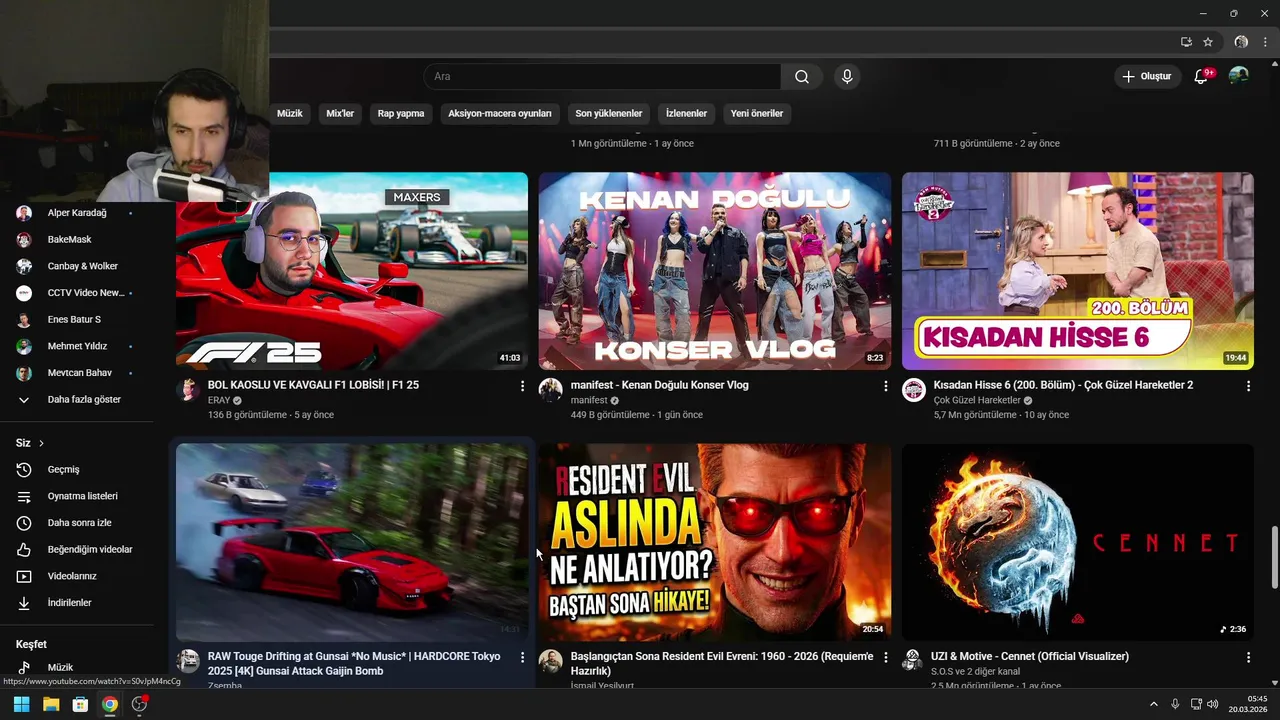Open the Cennet visualizer thumbnail
The height and width of the screenshot is (720, 1280).
[1078, 542]
